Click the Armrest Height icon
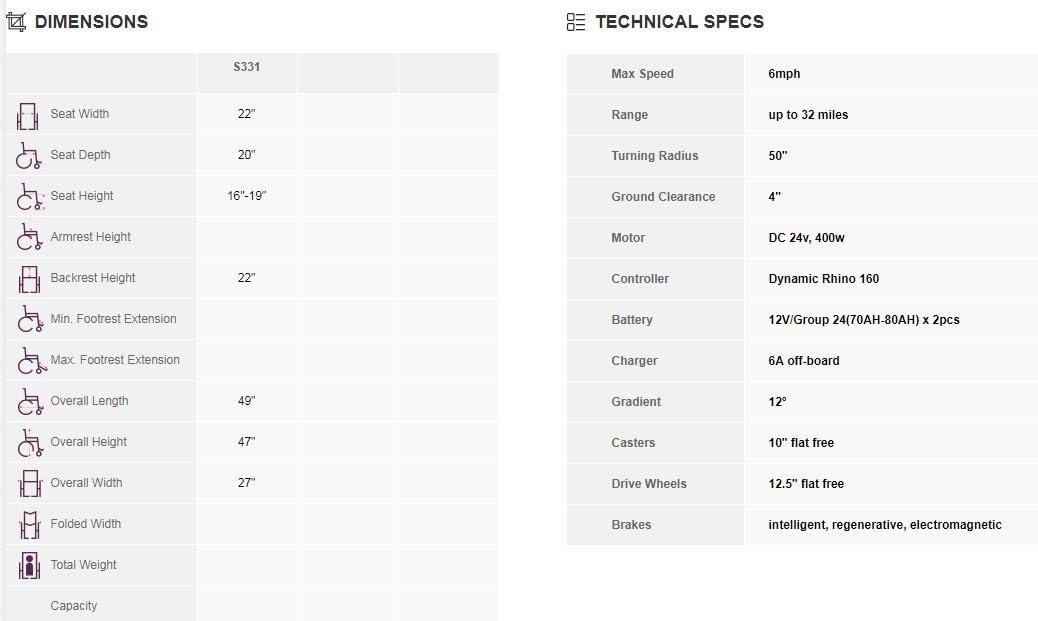The width and height of the screenshot is (1038, 621). pos(28,238)
